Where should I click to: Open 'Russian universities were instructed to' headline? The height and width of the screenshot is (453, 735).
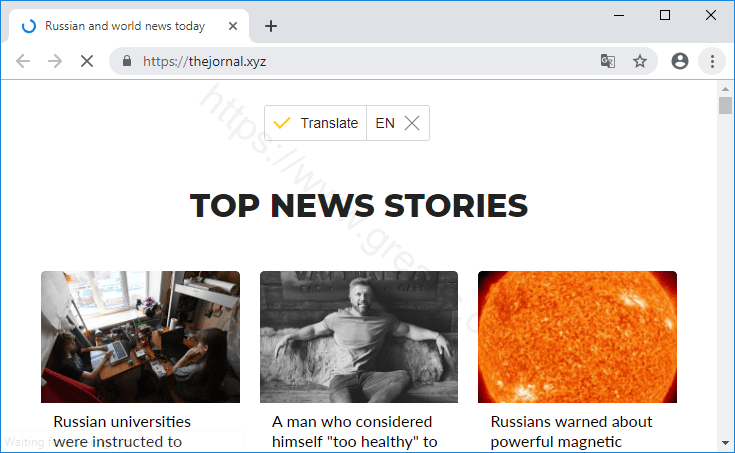point(122,432)
